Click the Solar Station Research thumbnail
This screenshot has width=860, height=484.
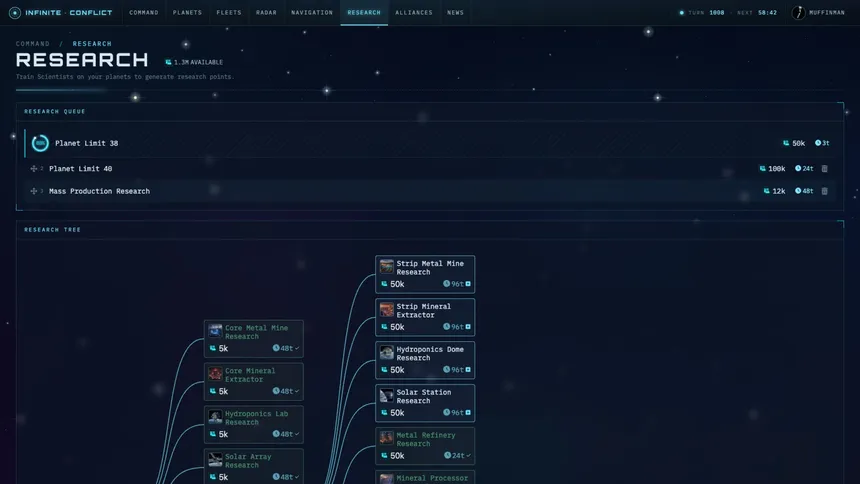coord(387,395)
